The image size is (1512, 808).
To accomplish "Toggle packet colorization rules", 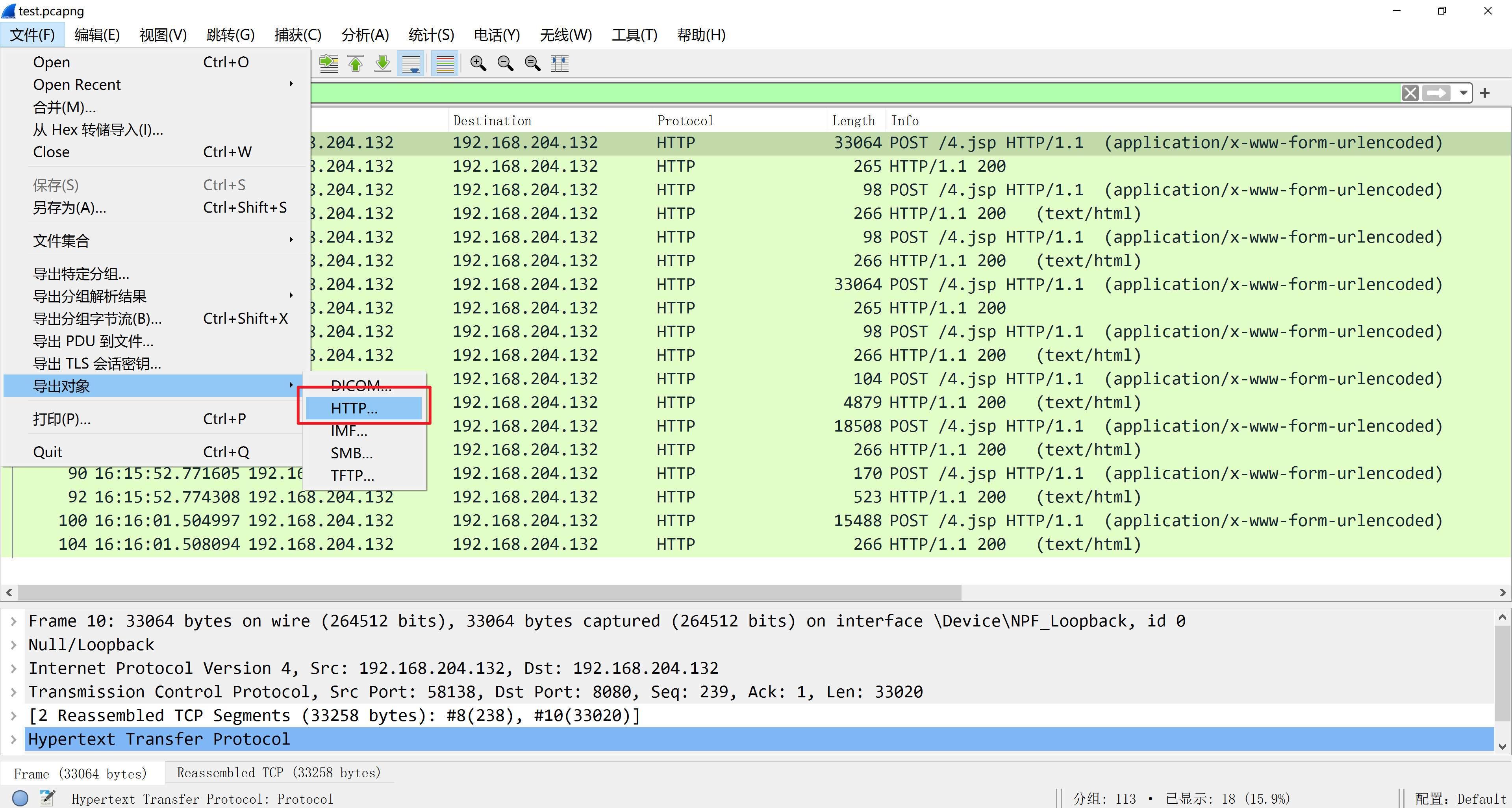I will pyautogui.click(x=445, y=63).
